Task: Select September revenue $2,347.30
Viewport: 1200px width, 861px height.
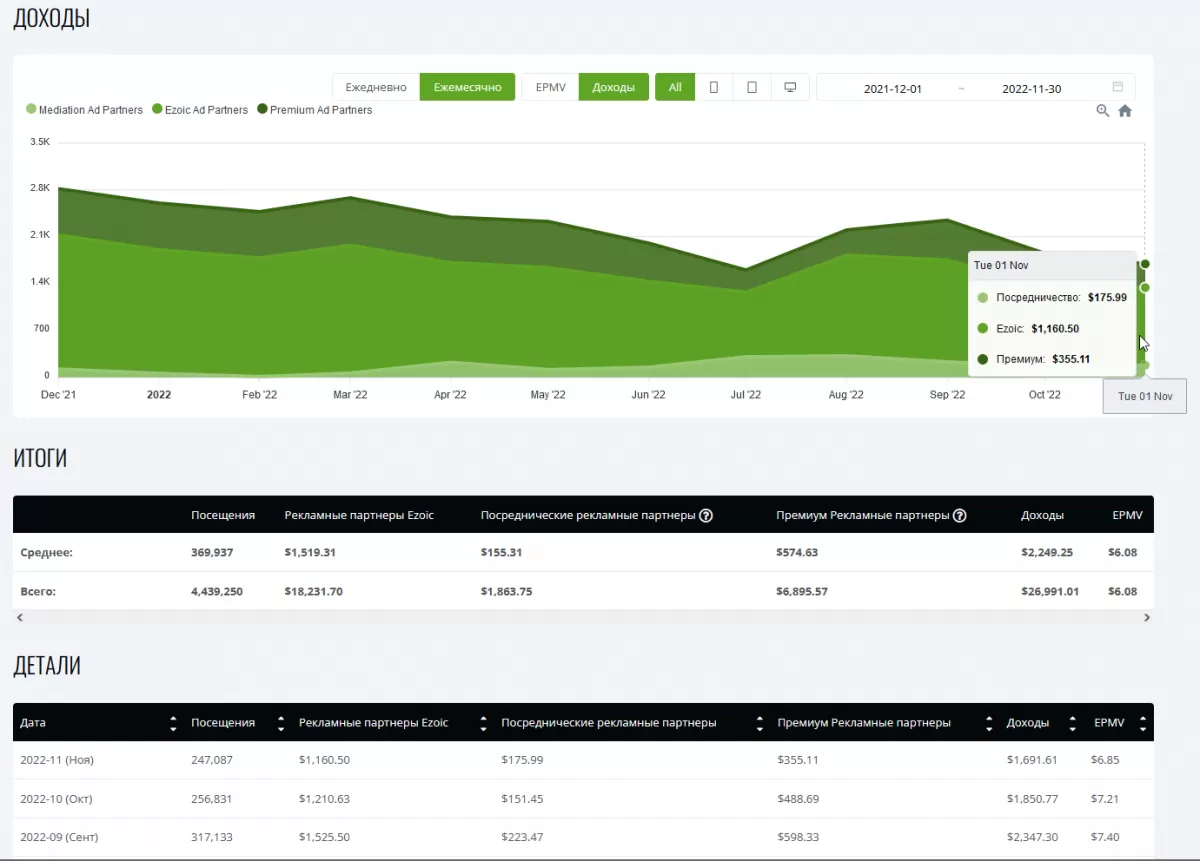Action: (1032, 837)
